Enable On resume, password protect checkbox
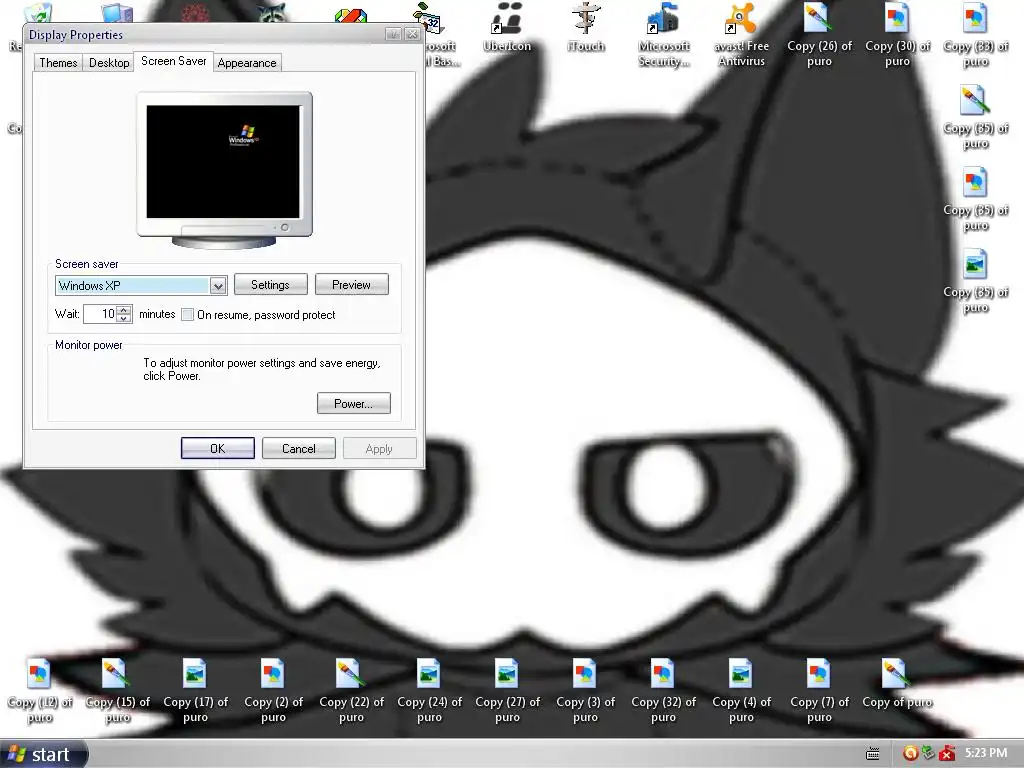This screenshot has width=1024, height=768. coord(187,315)
